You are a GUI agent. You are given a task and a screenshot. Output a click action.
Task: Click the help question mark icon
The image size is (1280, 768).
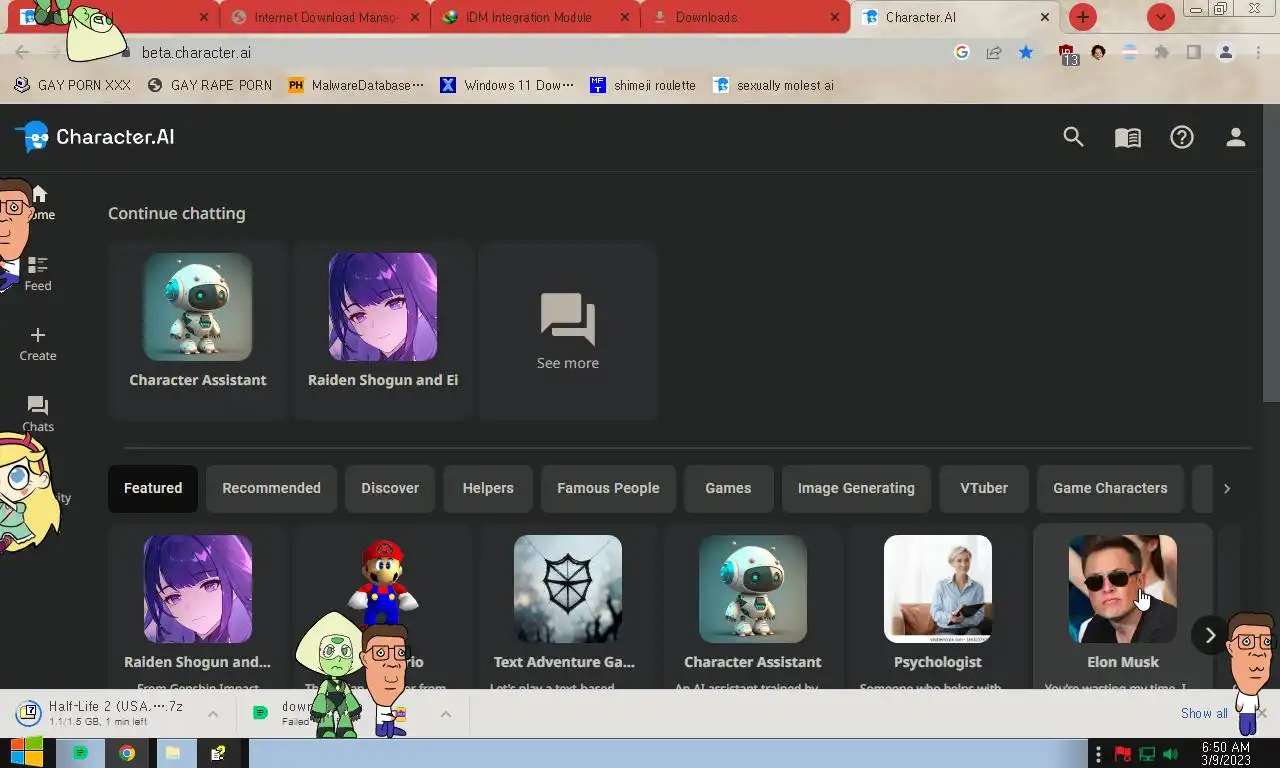1182,137
